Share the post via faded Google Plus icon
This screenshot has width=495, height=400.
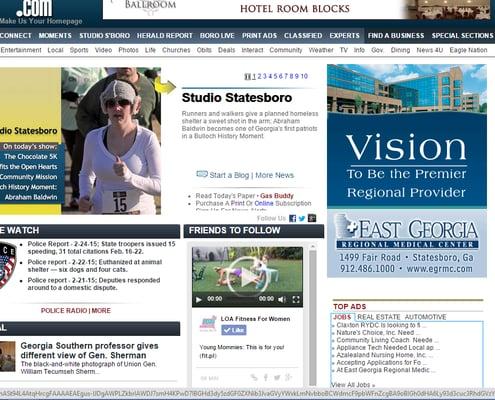coord(288,377)
